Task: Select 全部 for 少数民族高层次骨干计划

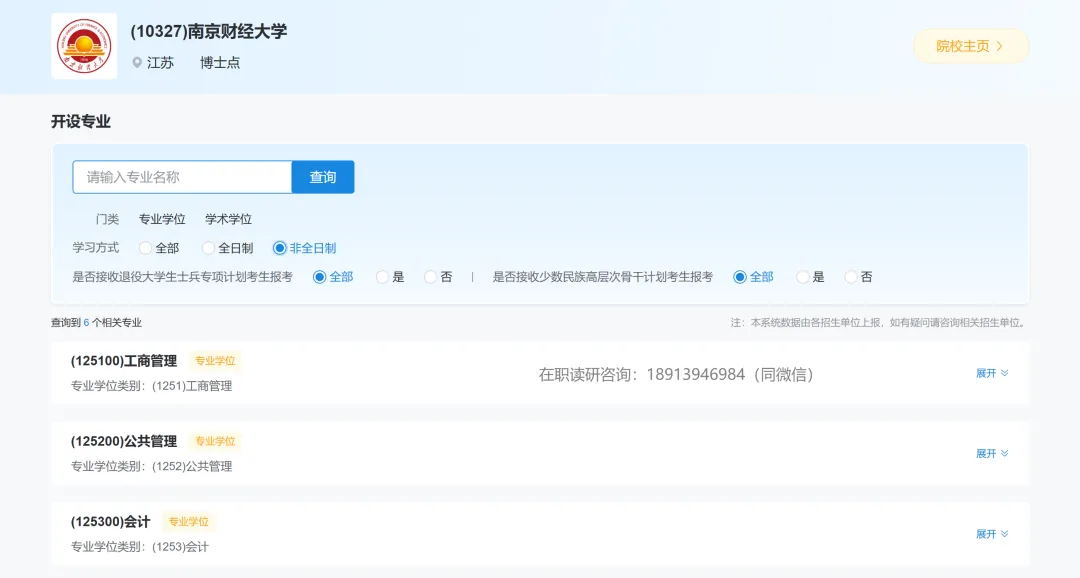Action: [x=740, y=277]
